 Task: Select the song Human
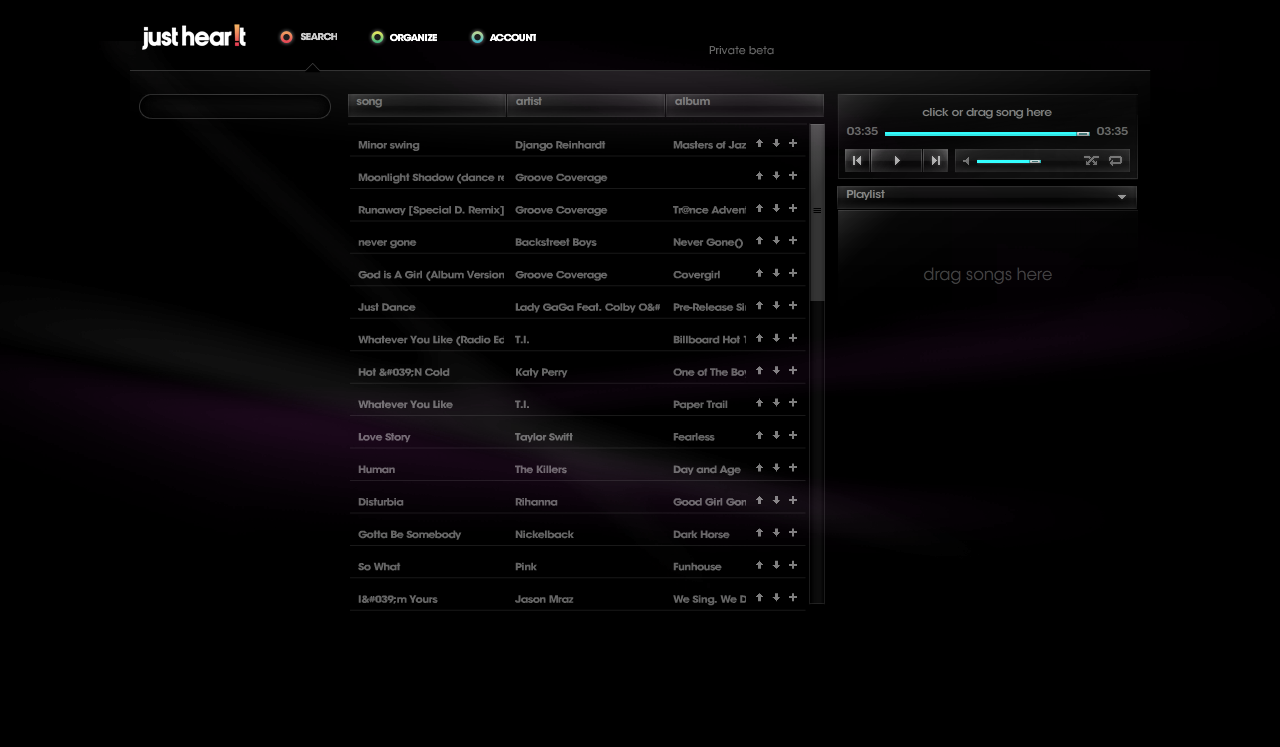376,469
